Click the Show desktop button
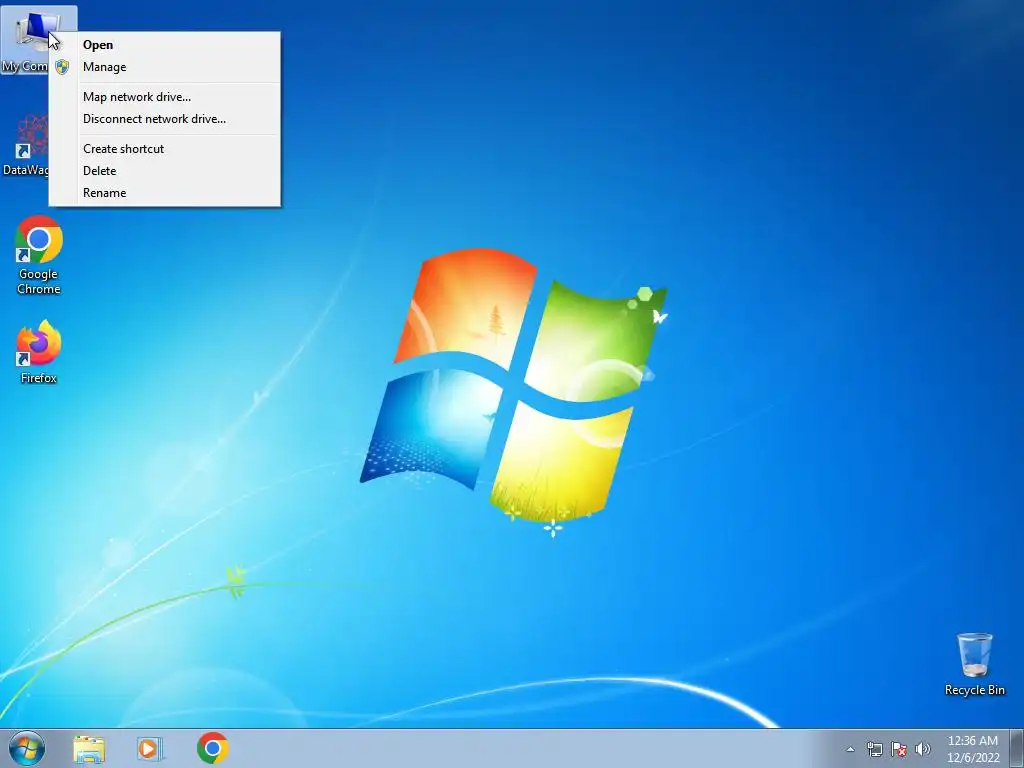 (1017, 748)
